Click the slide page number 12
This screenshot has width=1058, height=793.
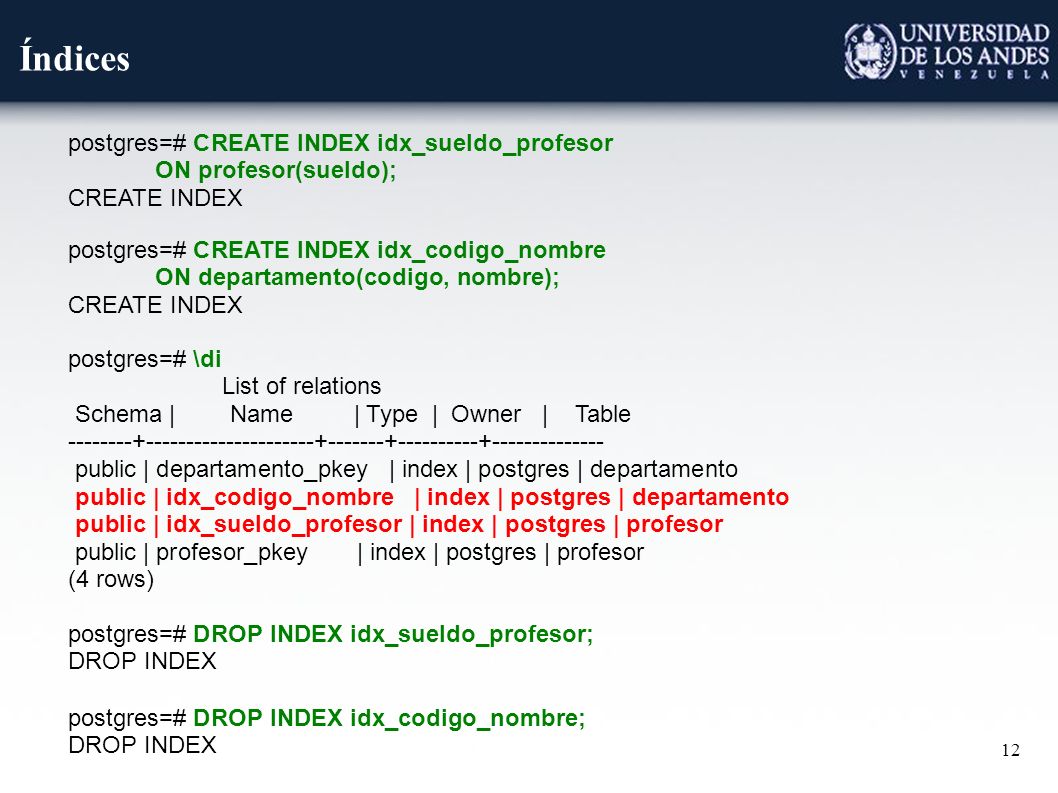pos(1010,750)
